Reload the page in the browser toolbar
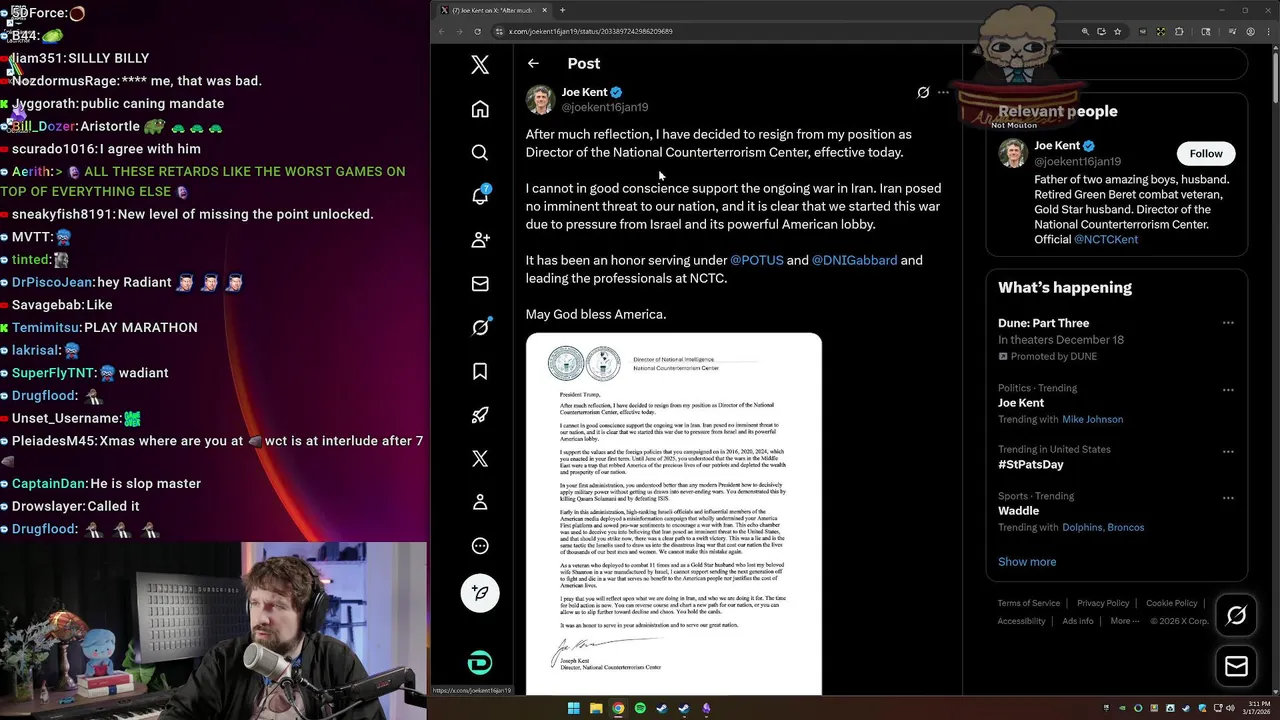Image resolution: width=1280 pixels, height=720 pixels. (x=477, y=31)
